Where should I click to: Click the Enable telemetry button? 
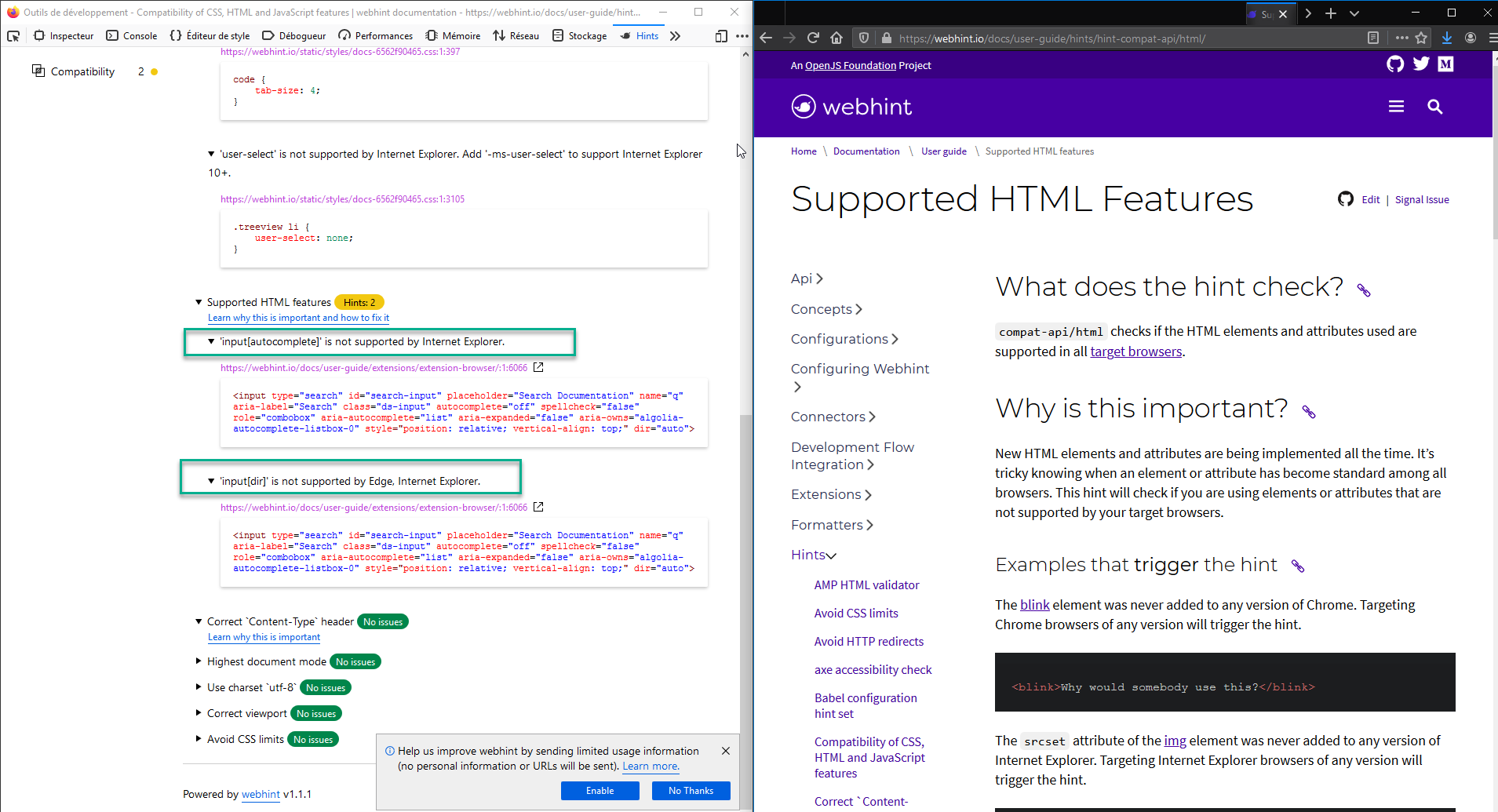(600, 791)
